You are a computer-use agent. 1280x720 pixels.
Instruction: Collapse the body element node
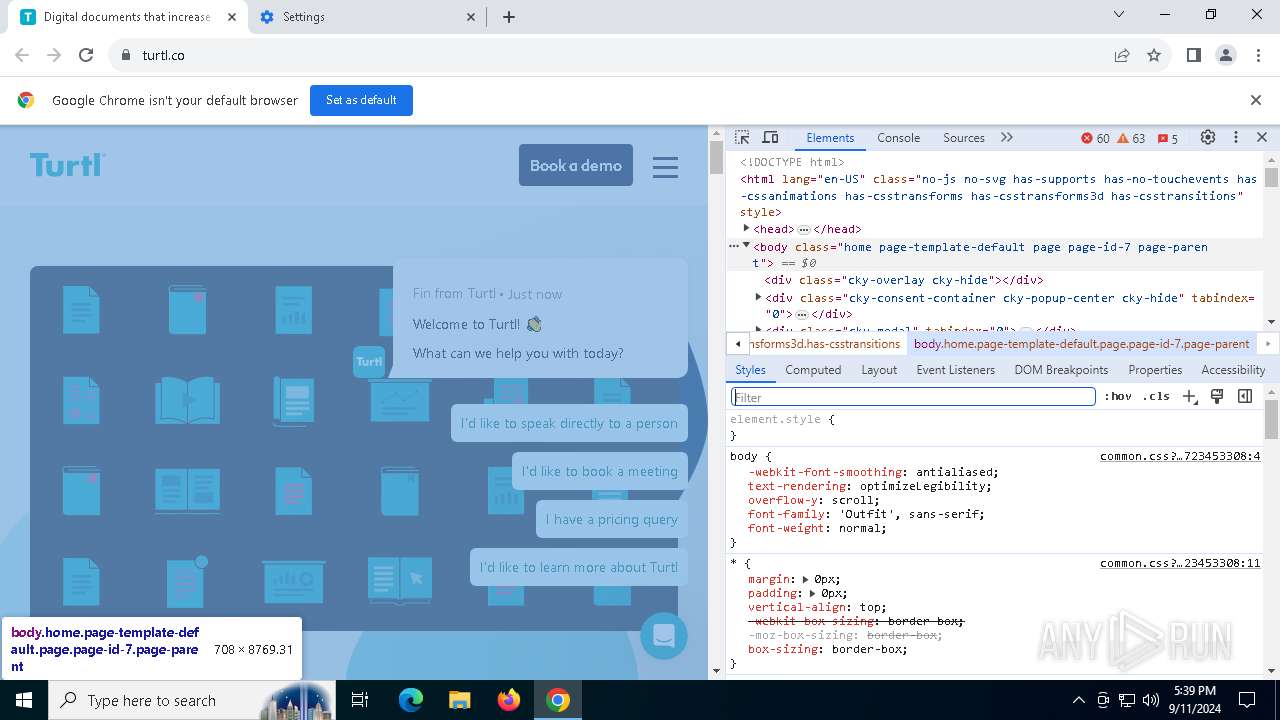[746, 246]
